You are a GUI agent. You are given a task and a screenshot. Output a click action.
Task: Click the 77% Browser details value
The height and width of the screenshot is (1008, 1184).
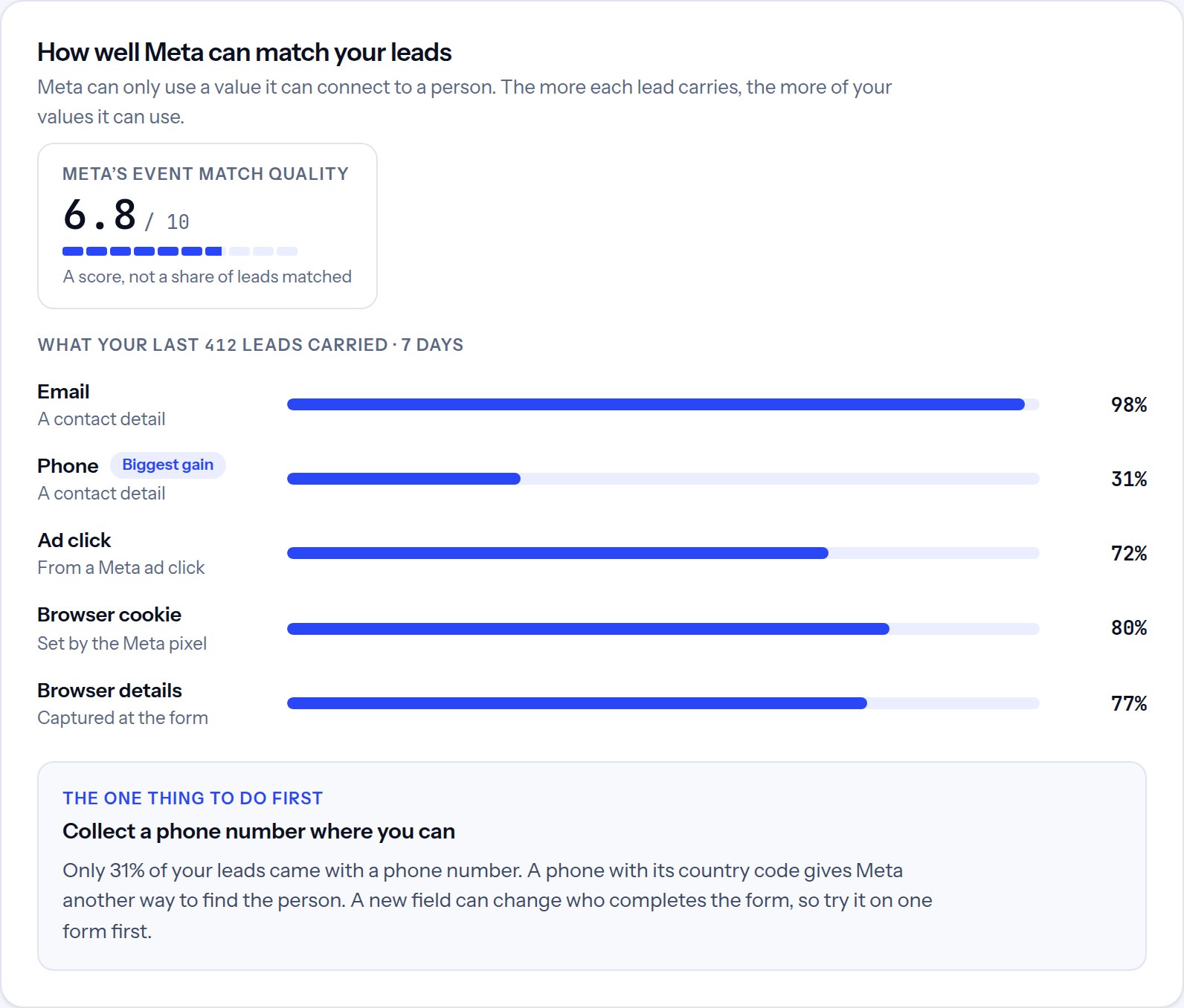click(x=1129, y=704)
